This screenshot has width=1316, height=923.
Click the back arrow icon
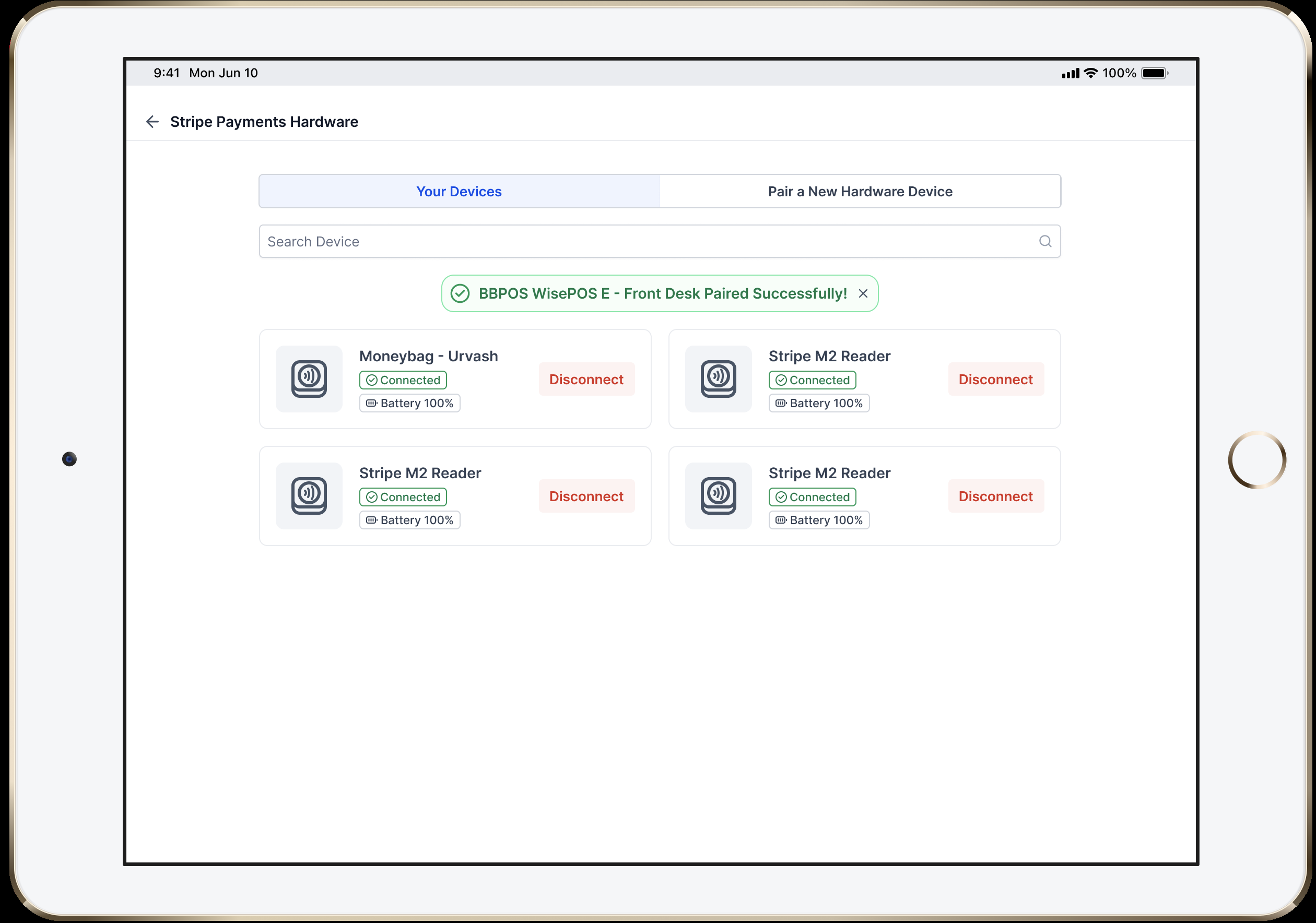click(152, 122)
